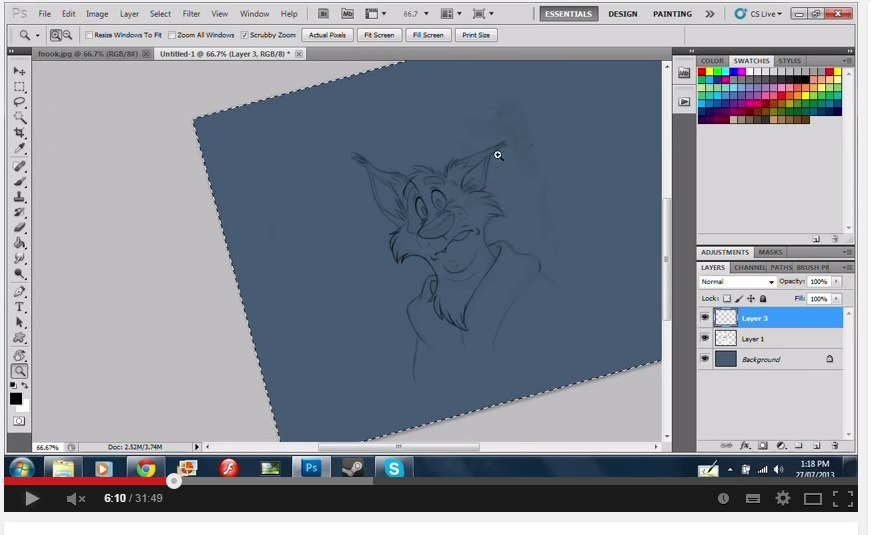Viewport: 871px width, 535px height.
Task: Hide Layer 3 with its eye icon
Action: 705,318
